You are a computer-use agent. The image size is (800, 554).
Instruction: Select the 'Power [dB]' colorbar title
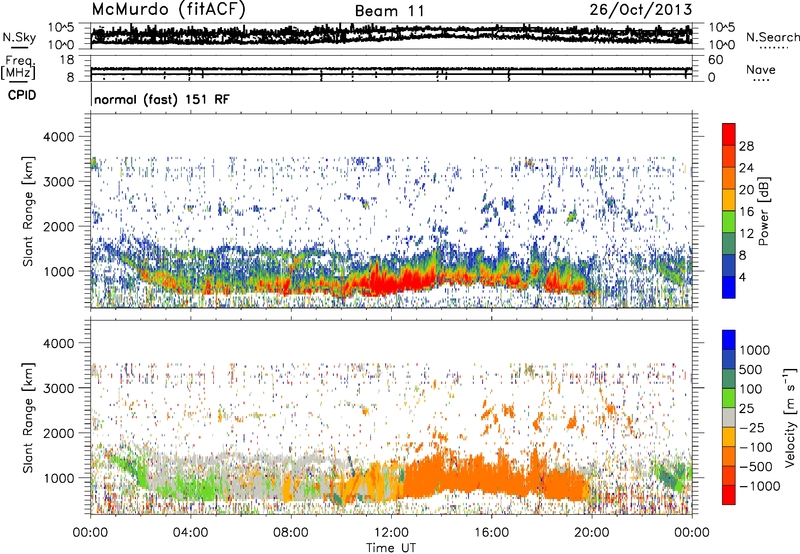click(763, 211)
